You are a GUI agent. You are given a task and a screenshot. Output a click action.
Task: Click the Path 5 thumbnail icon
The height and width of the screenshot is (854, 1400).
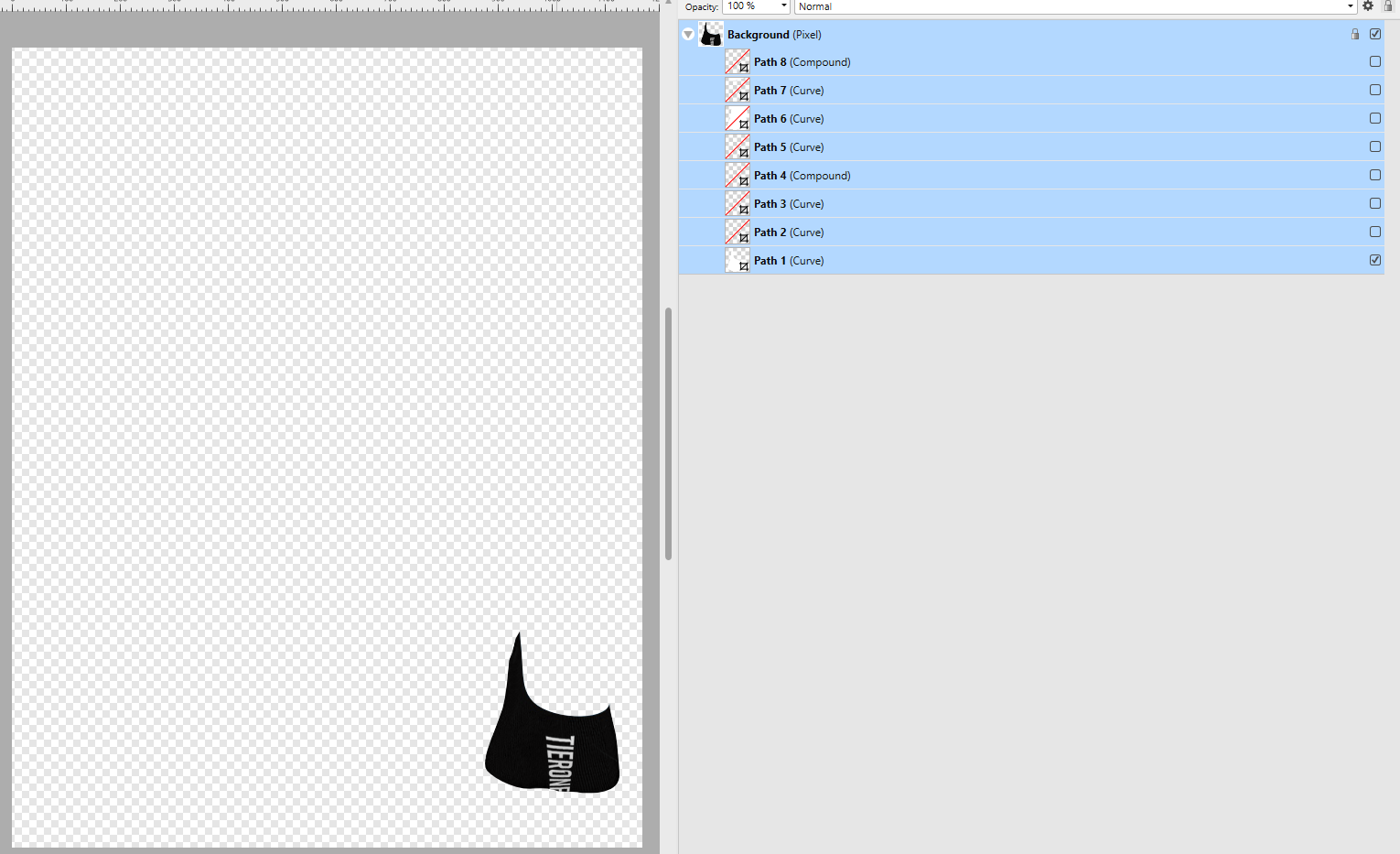click(738, 147)
